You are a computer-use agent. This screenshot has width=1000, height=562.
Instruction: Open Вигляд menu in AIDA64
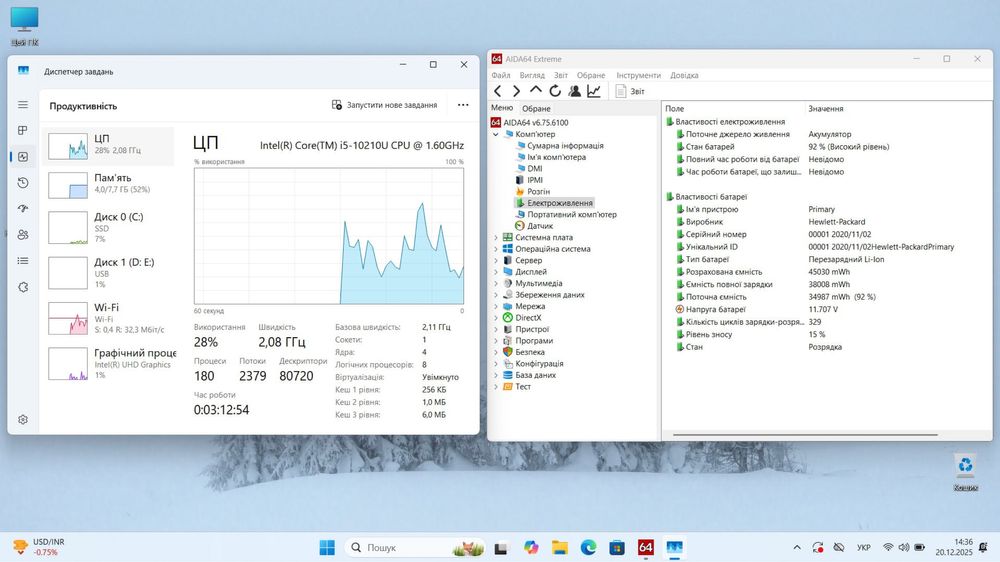click(532, 75)
